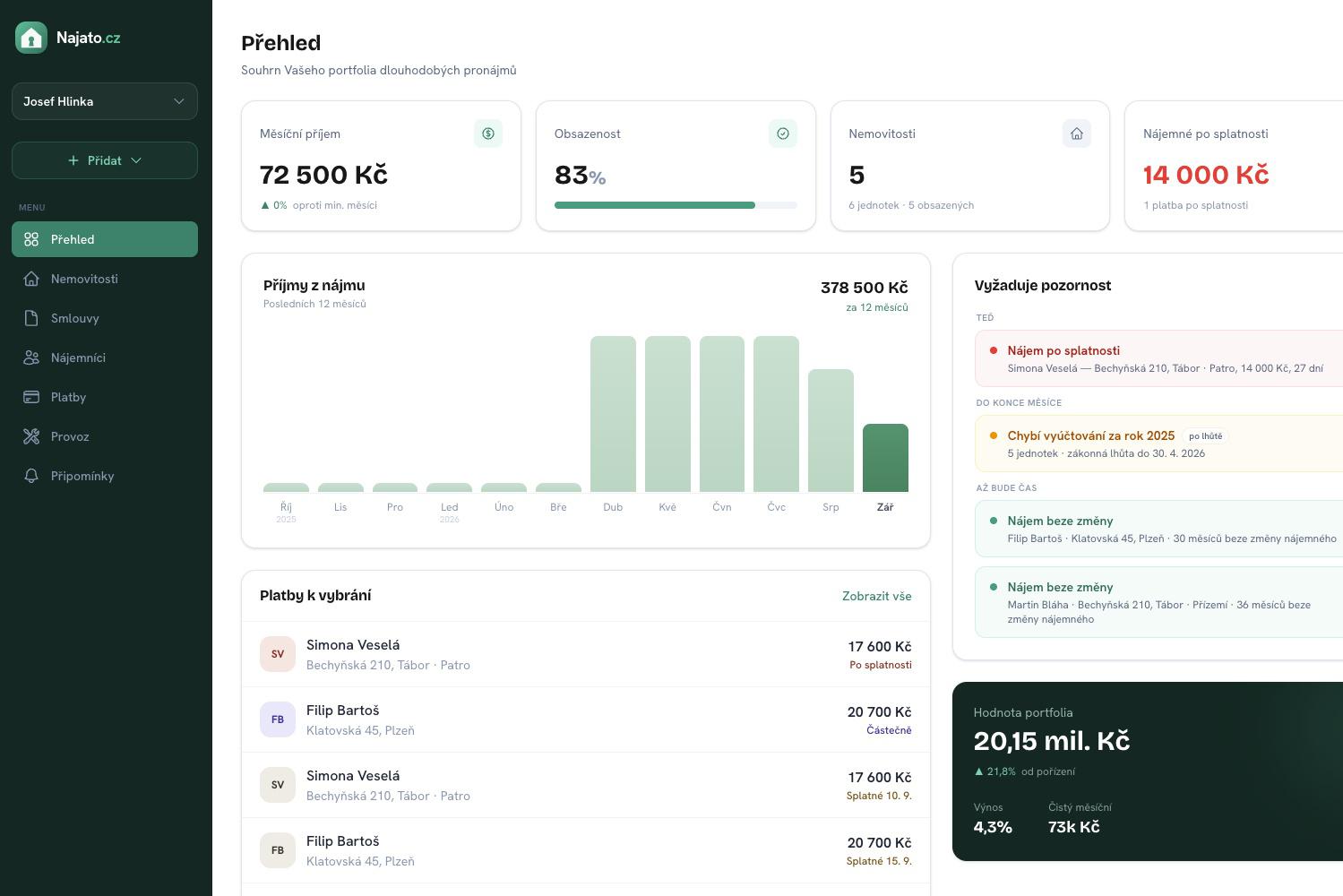Click the house icon in Nemovitosti card
This screenshot has width=1343, height=896.
click(1077, 134)
